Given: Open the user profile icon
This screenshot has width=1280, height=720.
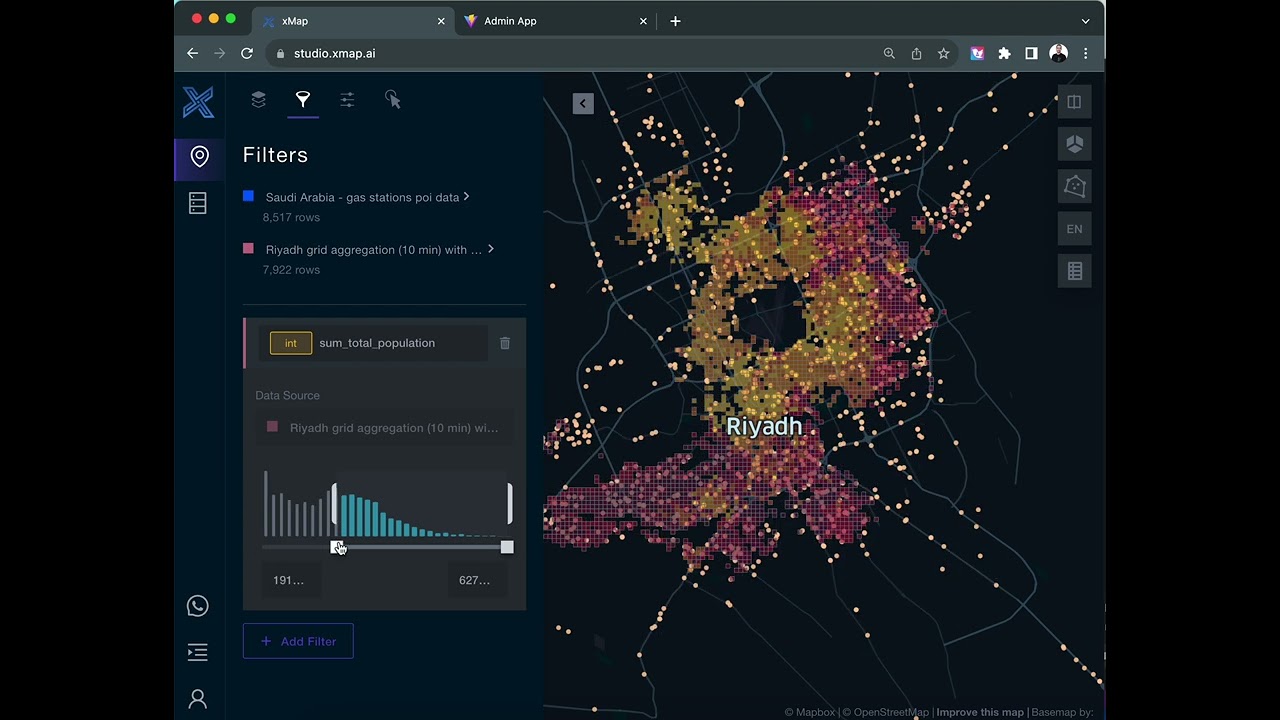Looking at the screenshot, I should pyautogui.click(x=198, y=699).
